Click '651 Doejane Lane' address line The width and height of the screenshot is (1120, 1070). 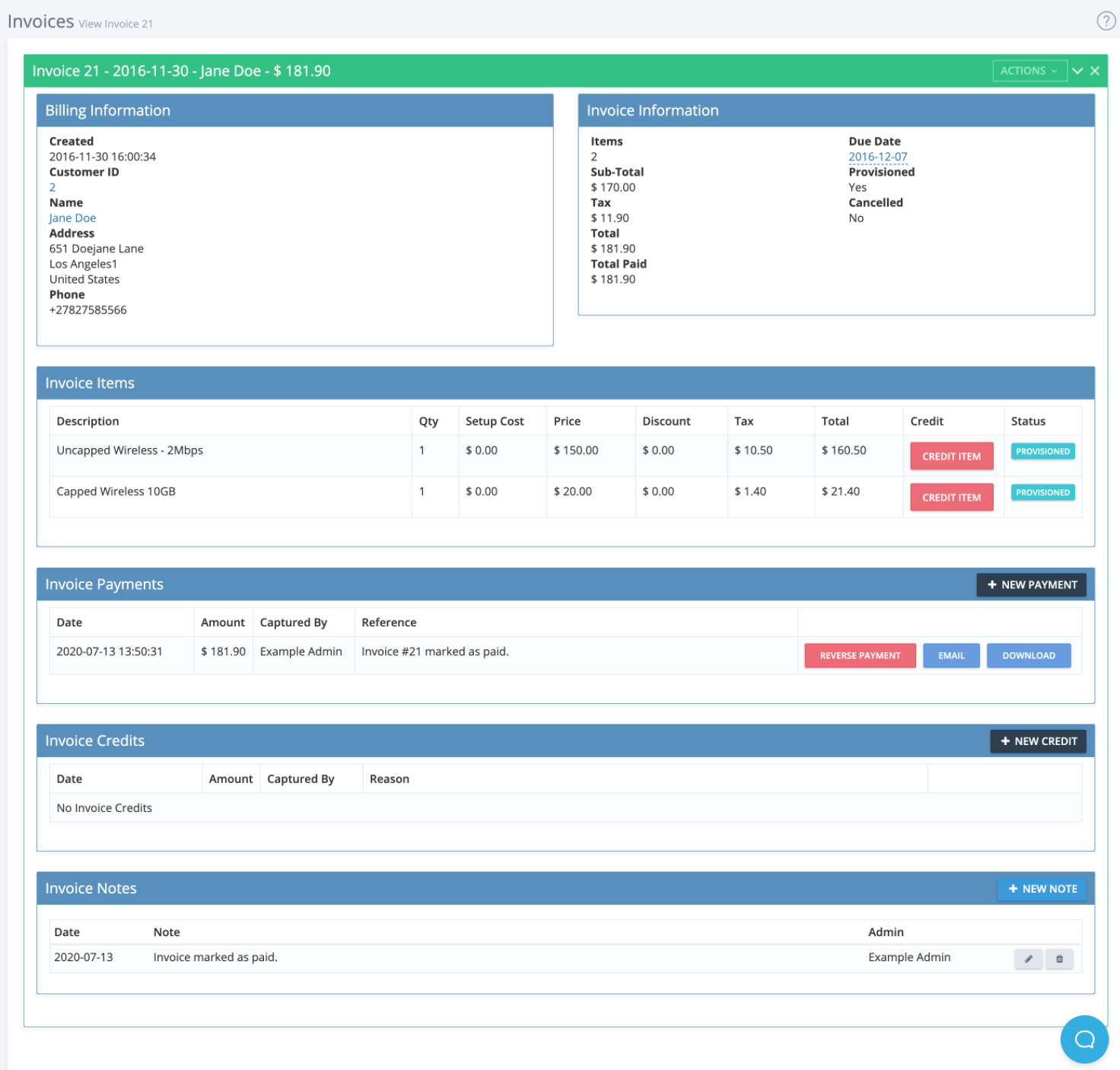click(97, 249)
